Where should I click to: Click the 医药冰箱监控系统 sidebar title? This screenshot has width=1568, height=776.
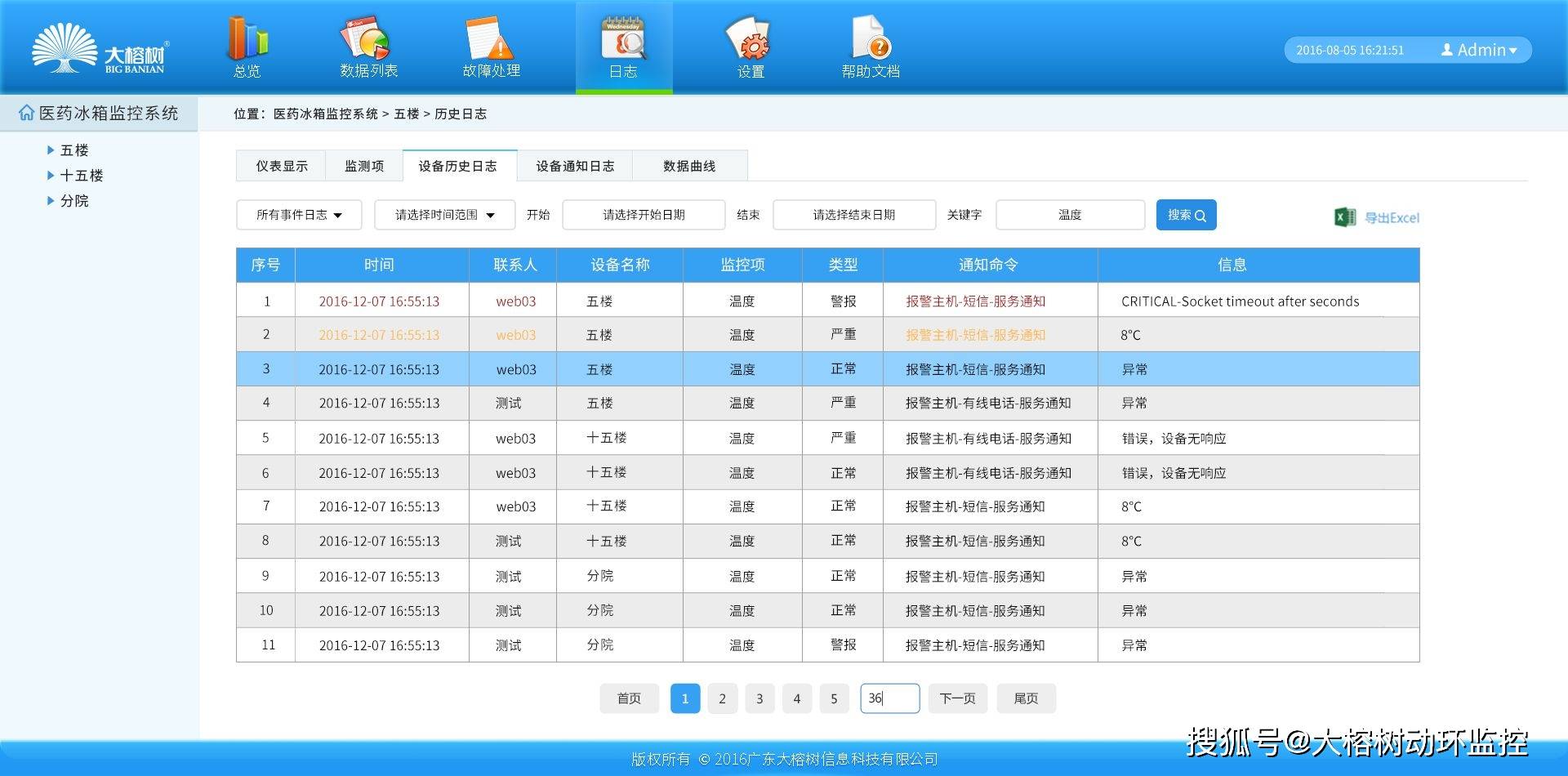coord(108,113)
